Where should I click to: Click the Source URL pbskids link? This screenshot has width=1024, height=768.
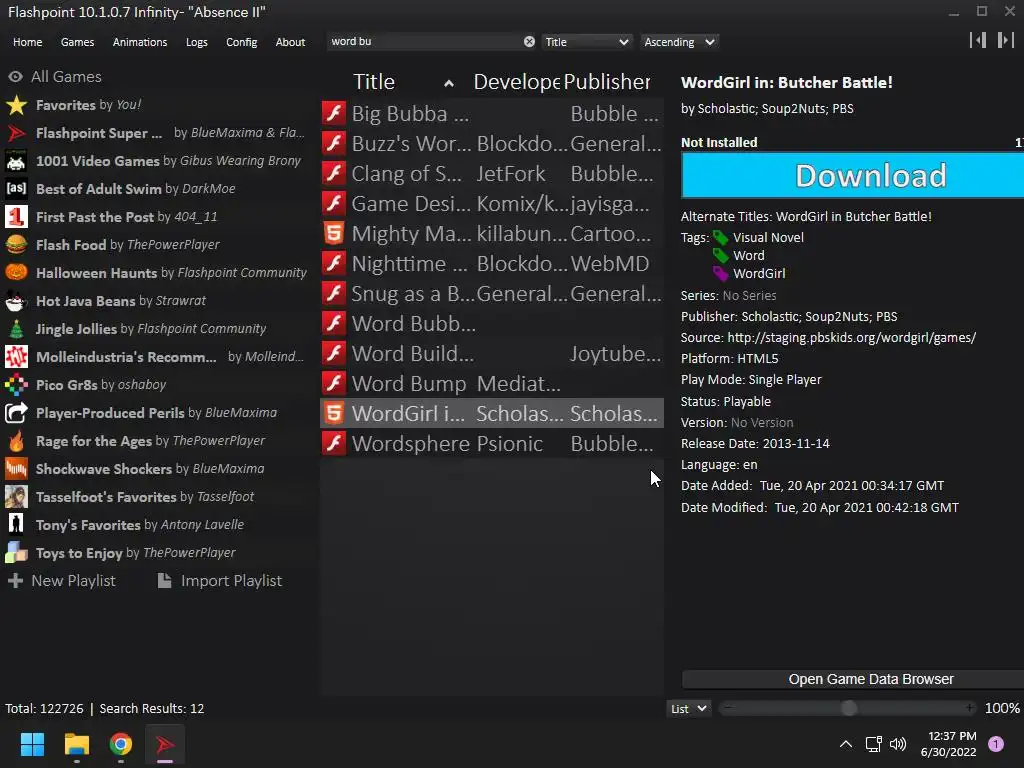click(852, 338)
